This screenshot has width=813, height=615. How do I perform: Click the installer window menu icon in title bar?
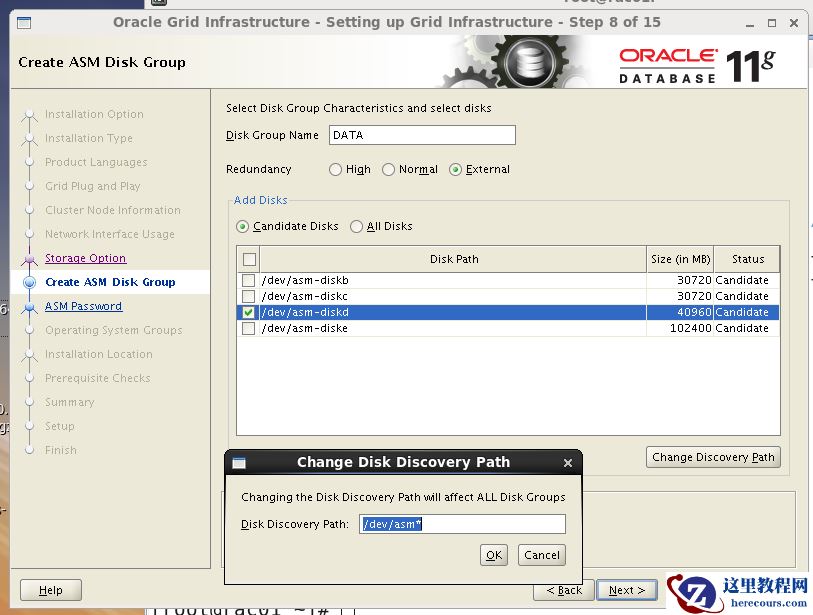point(24,23)
